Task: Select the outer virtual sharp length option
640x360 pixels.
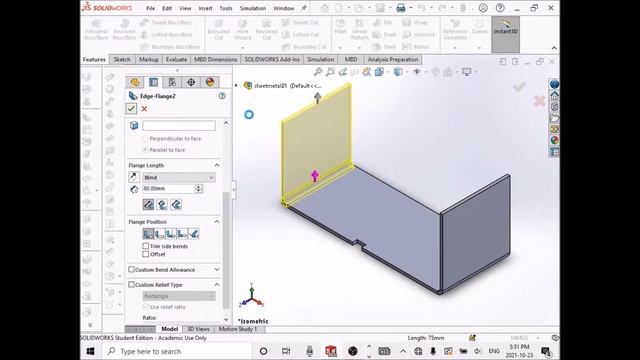Action: (x=149, y=204)
